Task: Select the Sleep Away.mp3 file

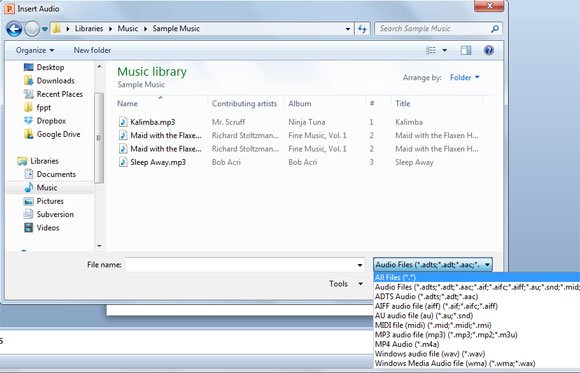Action: 158,162
